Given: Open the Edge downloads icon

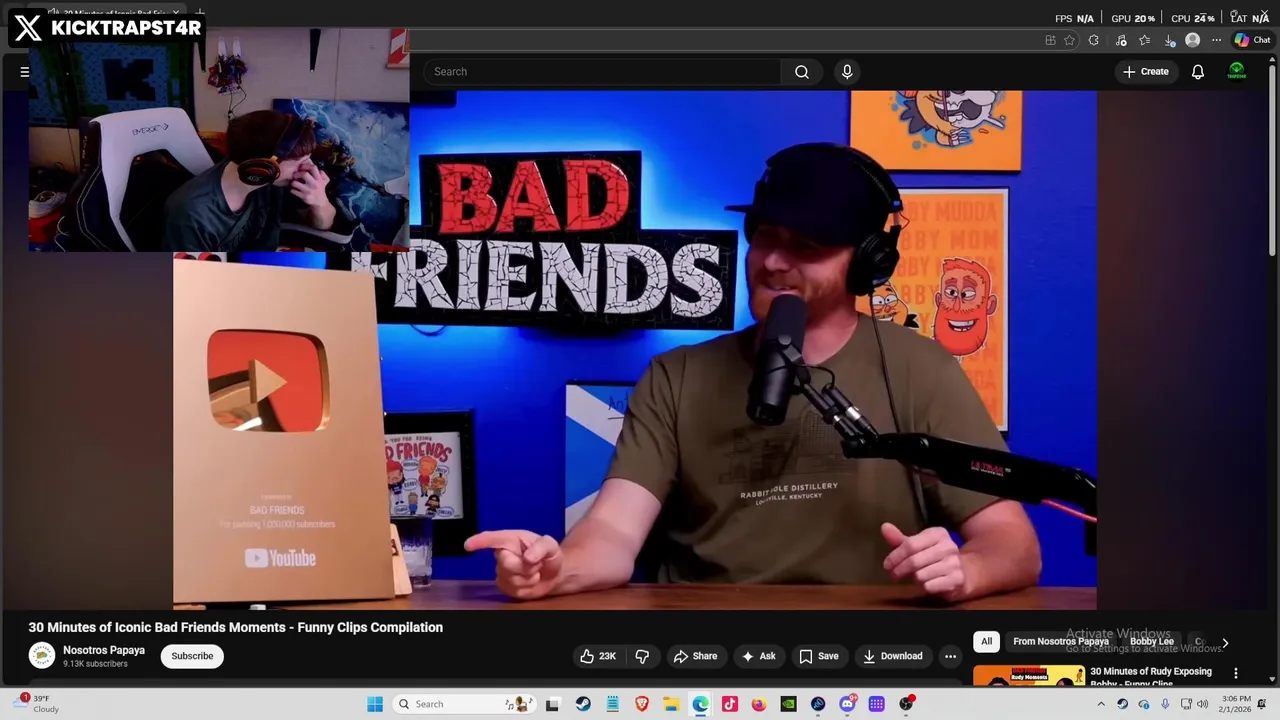Looking at the screenshot, I should click(1169, 40).
